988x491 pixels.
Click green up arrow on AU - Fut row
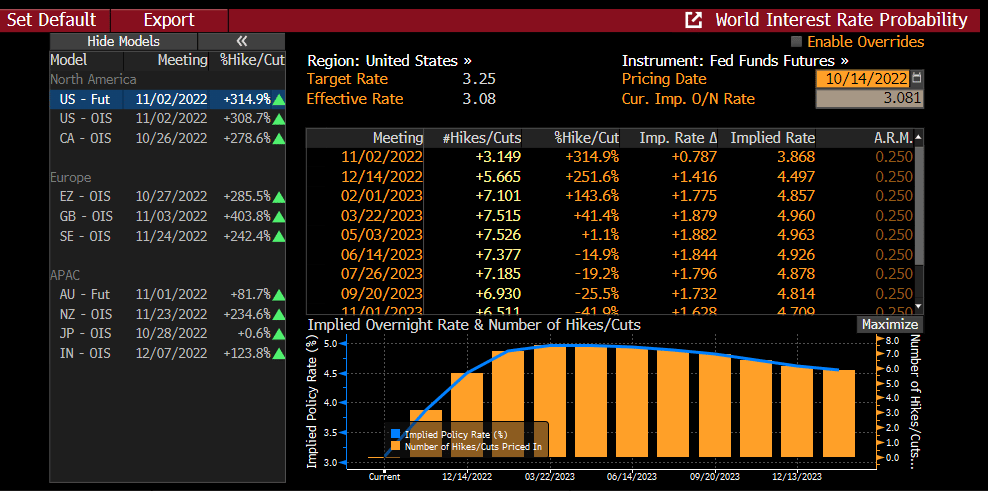click(x=279, y=295)
